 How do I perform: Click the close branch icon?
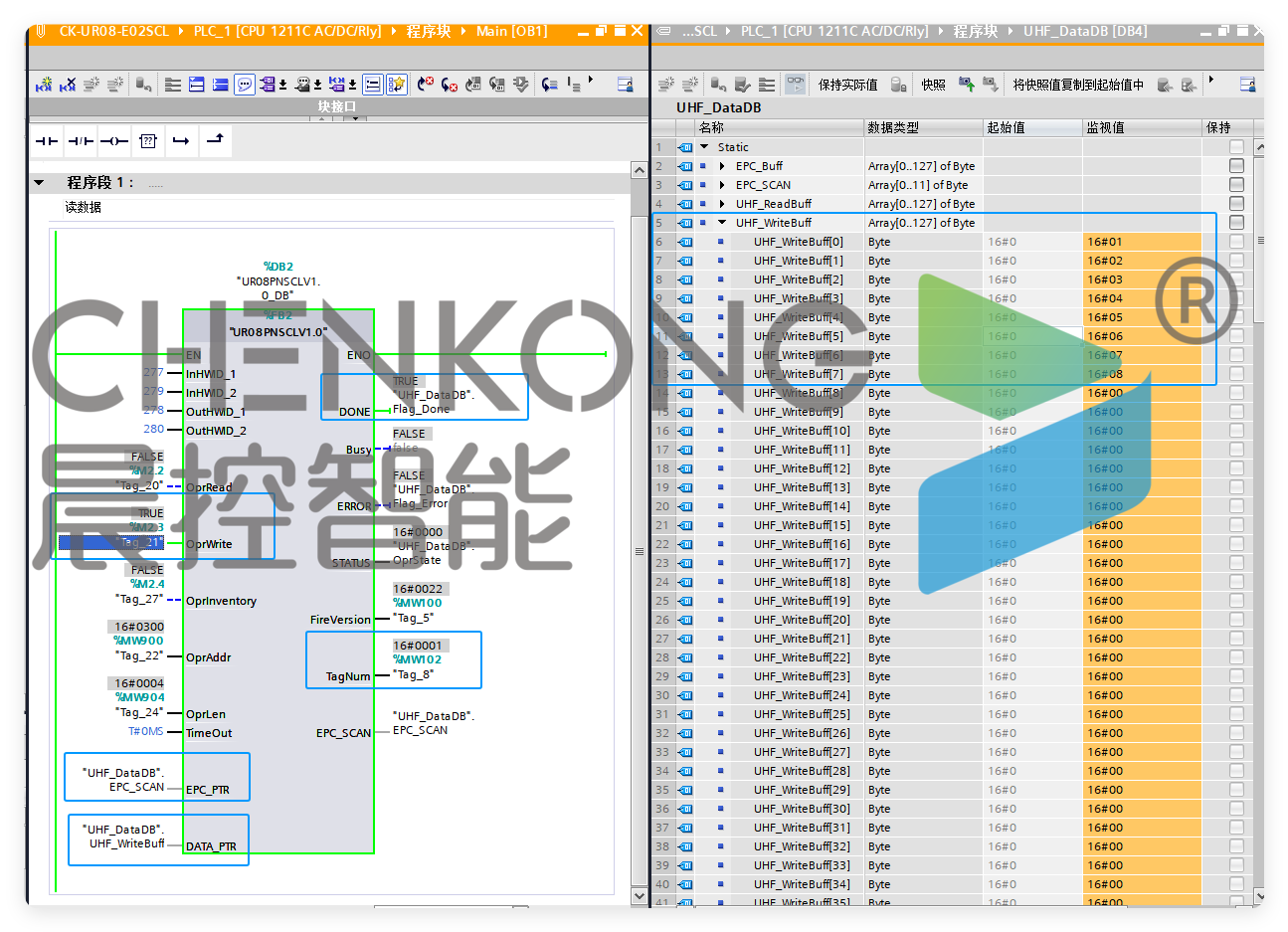click(x=215, y=141)
